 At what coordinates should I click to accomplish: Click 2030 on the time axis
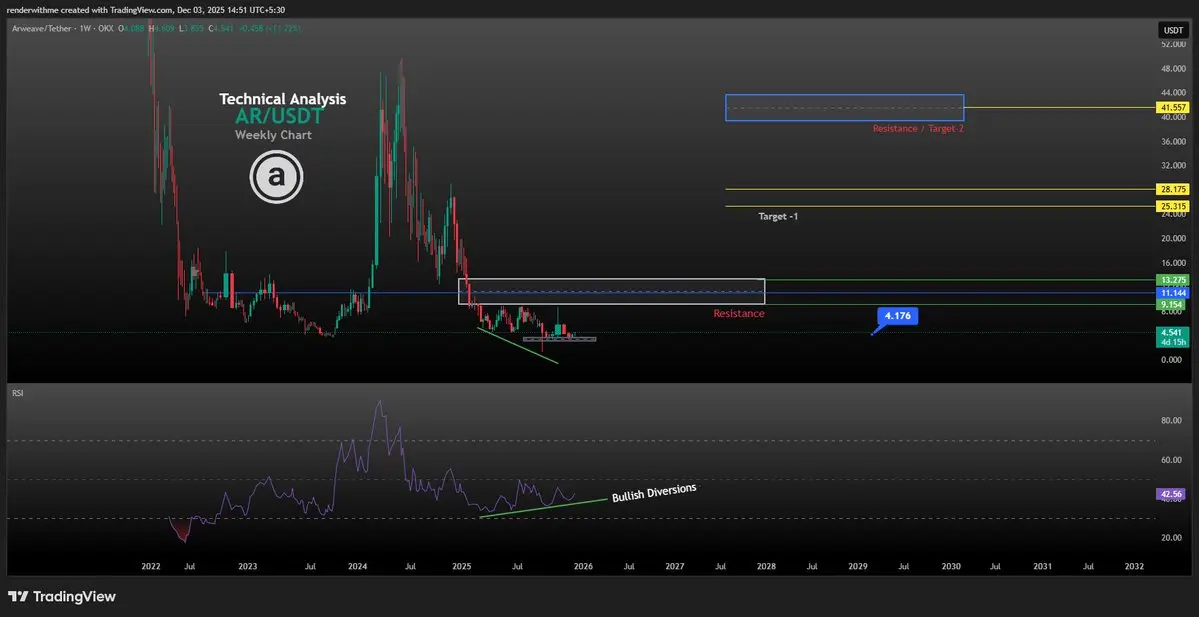tap(950, 567)
